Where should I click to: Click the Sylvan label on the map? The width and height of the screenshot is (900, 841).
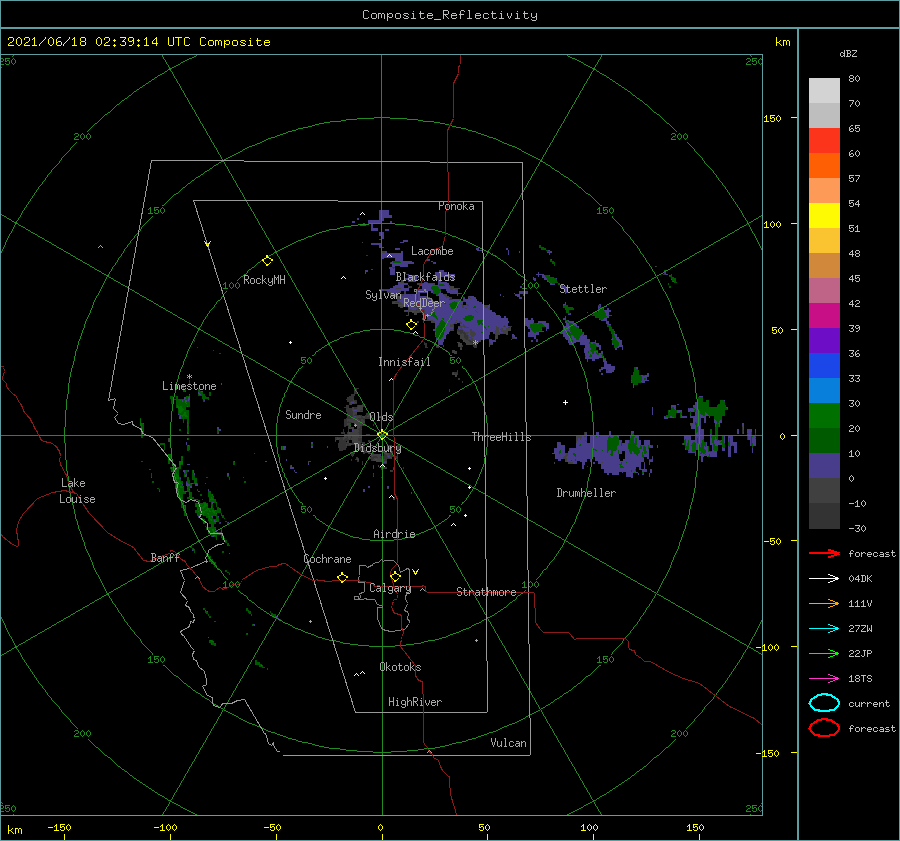coord(383,295)
